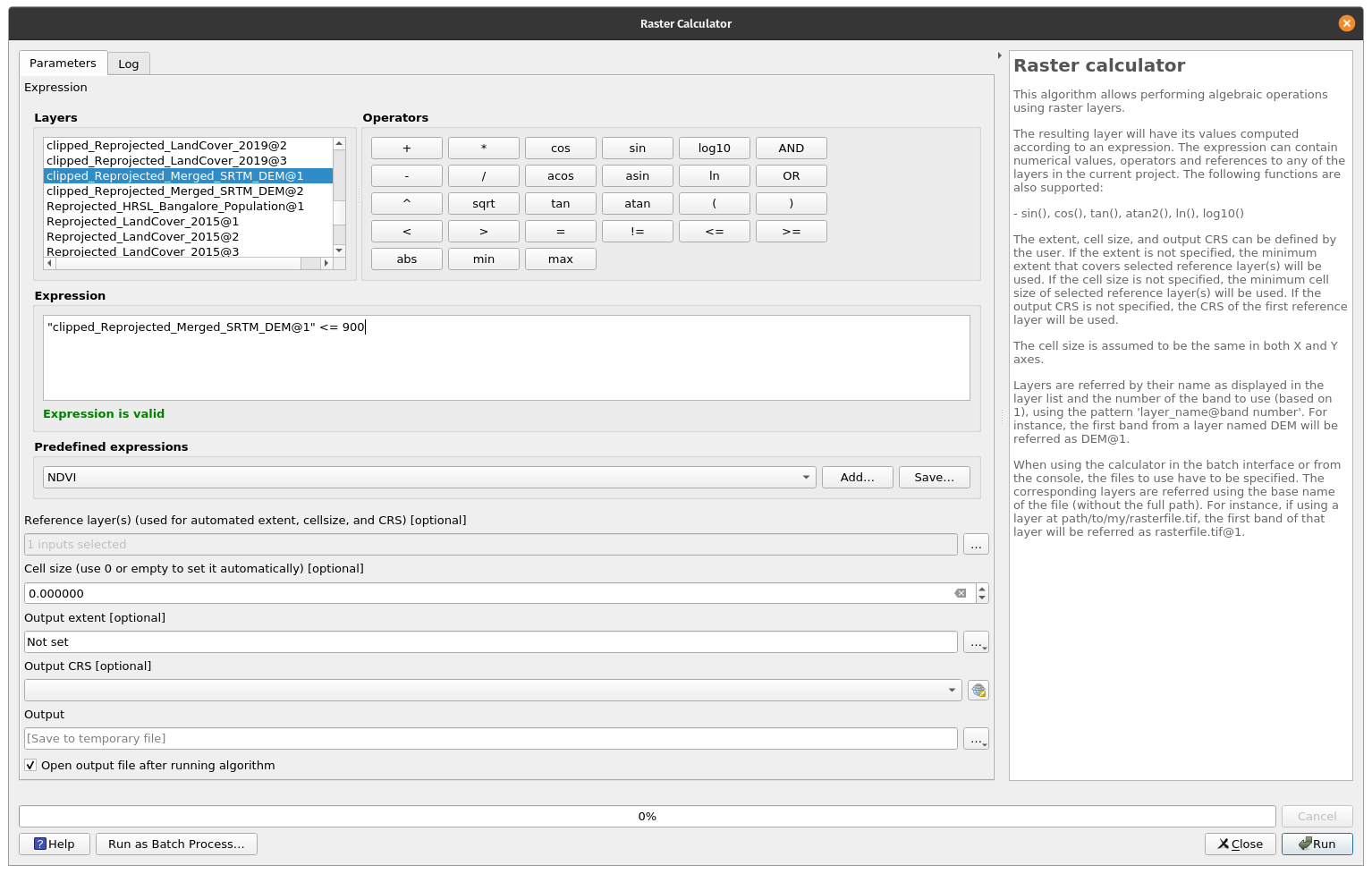Click the Close button

coord(1240,844)
